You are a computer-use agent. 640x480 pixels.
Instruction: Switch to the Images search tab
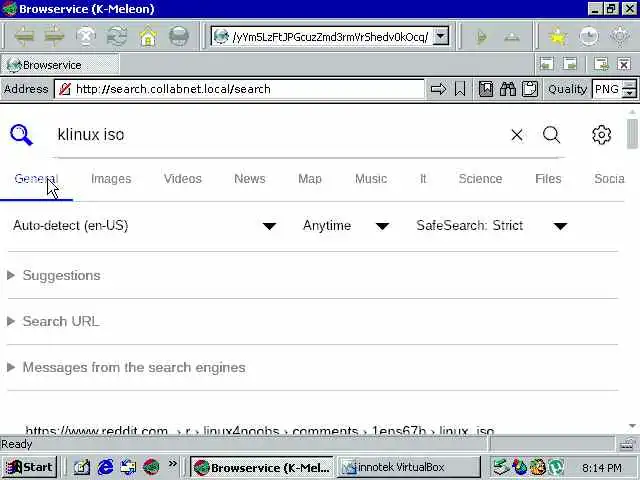tap(111, 179)
